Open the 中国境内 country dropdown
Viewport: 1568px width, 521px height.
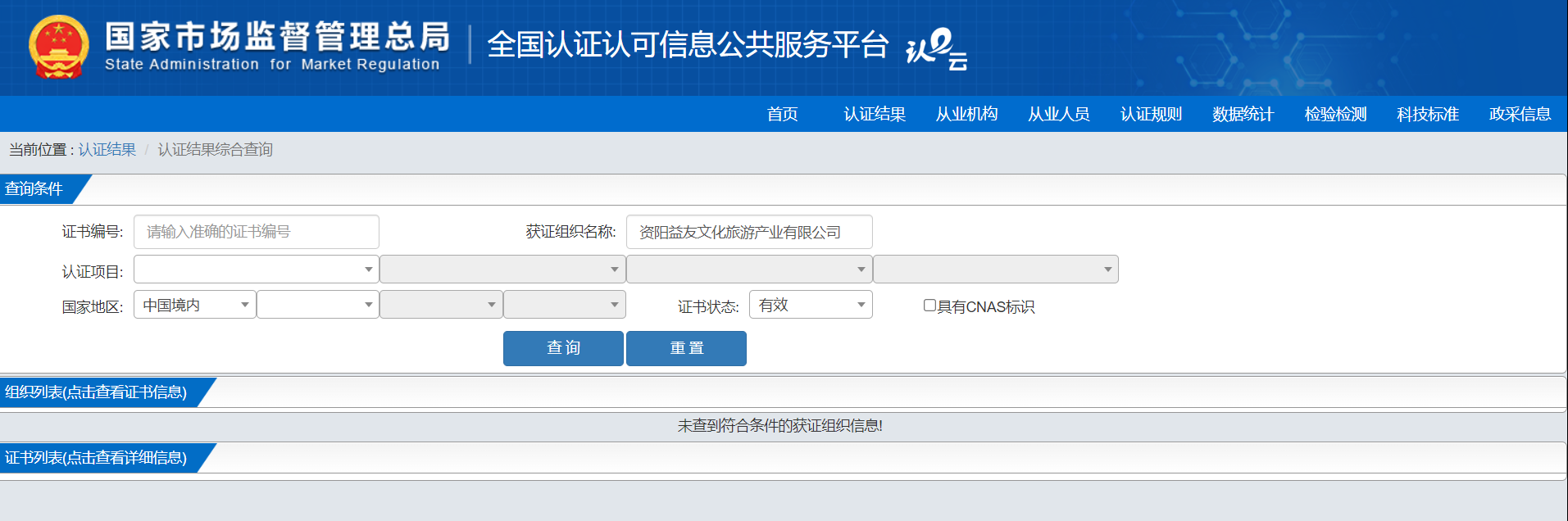195,305
